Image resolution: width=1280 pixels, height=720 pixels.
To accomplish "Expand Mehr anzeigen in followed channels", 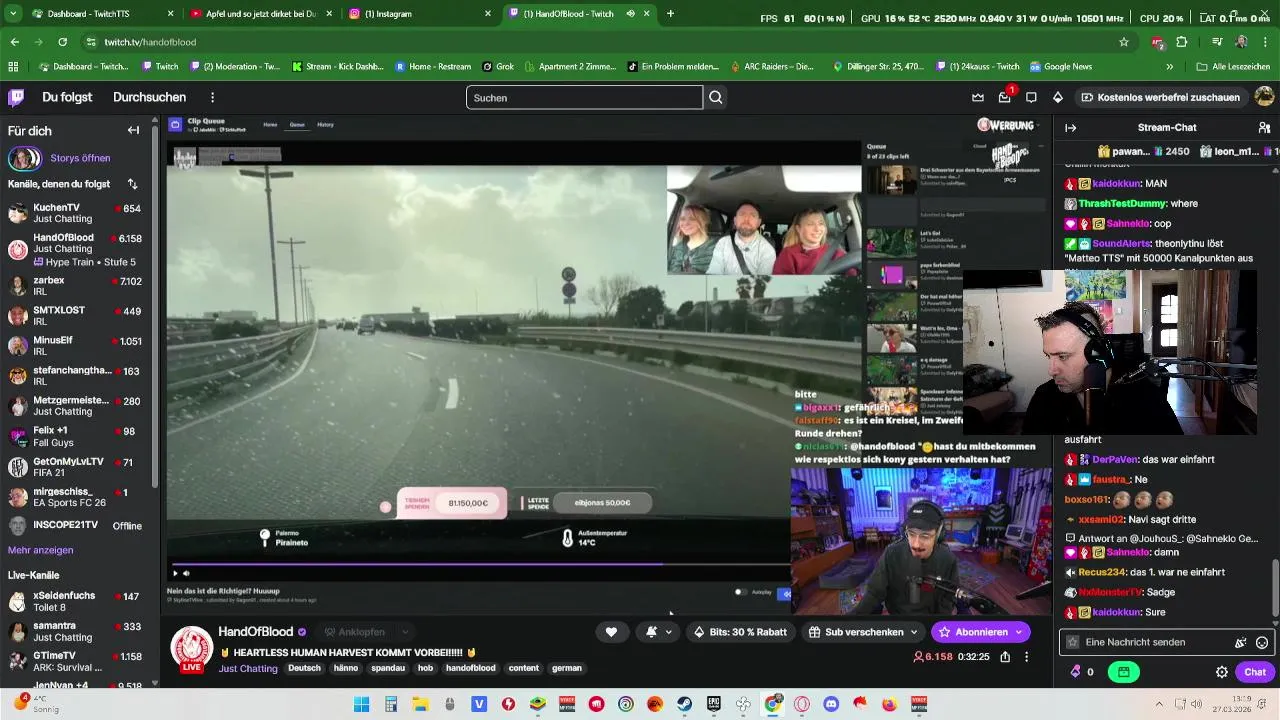I will tap(40, 550).
